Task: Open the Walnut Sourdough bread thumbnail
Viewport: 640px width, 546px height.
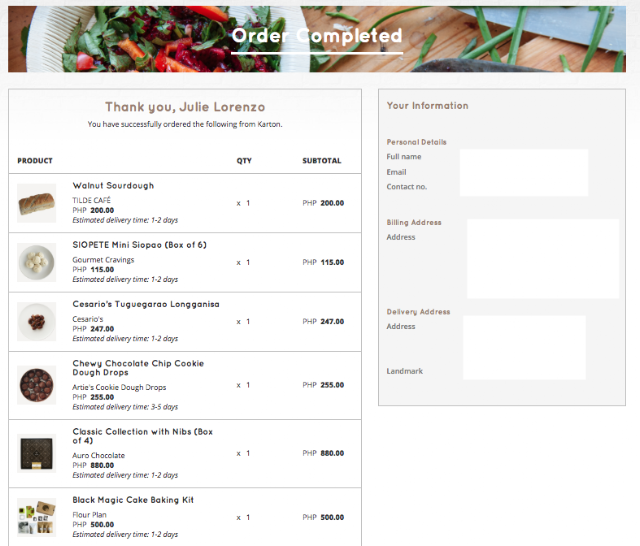Action: coord(36,203)
